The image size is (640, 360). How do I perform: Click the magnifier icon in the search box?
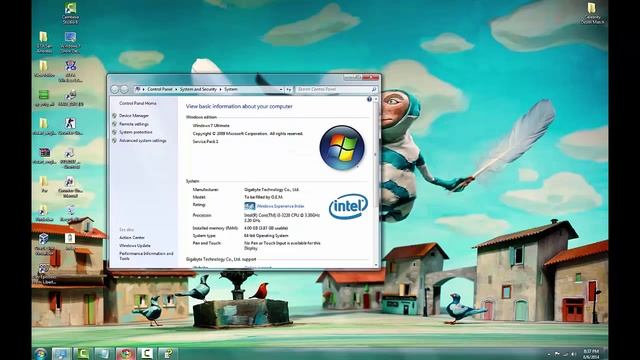[373, 89]
